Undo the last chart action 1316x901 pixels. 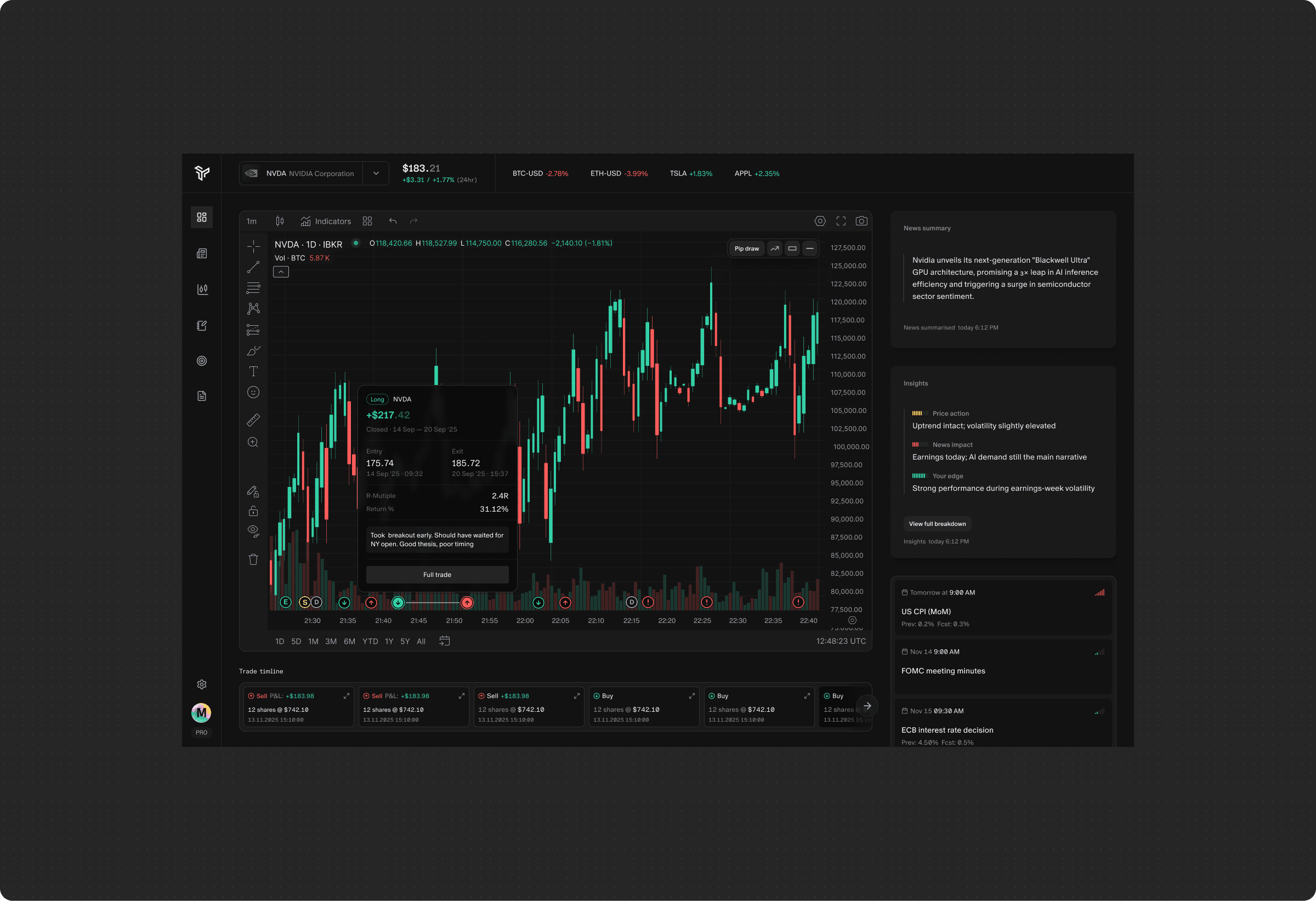pyautogui.click(x=393, y=221)
